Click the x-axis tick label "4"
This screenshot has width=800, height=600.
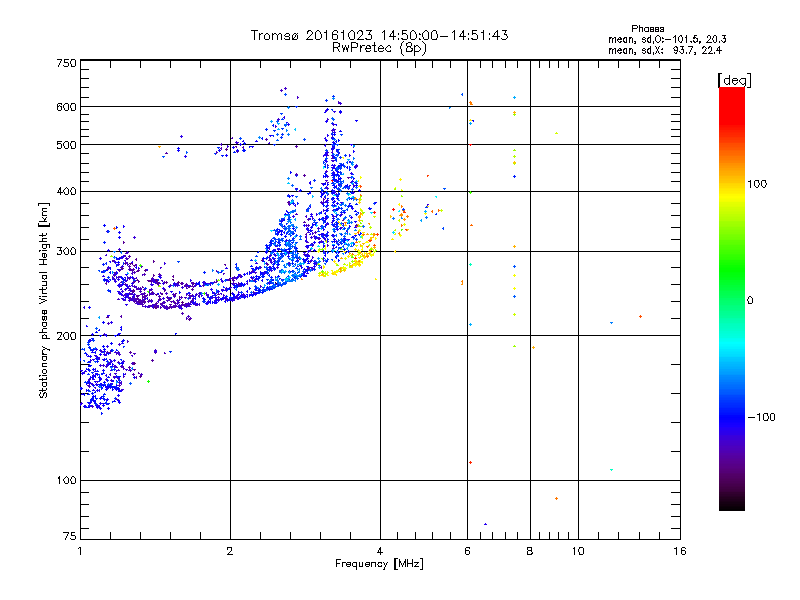tap(380, 551)
